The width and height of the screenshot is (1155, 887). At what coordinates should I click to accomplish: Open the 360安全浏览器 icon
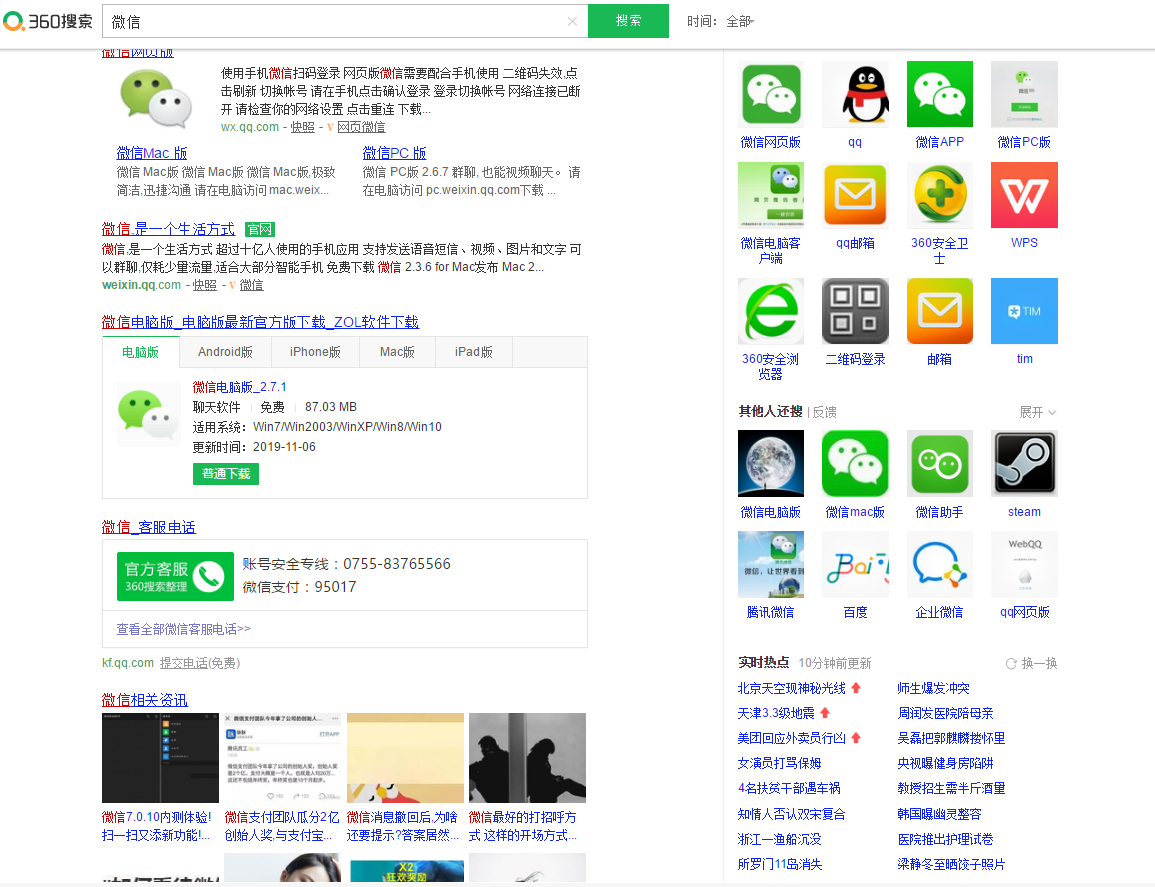coord(770,311)
